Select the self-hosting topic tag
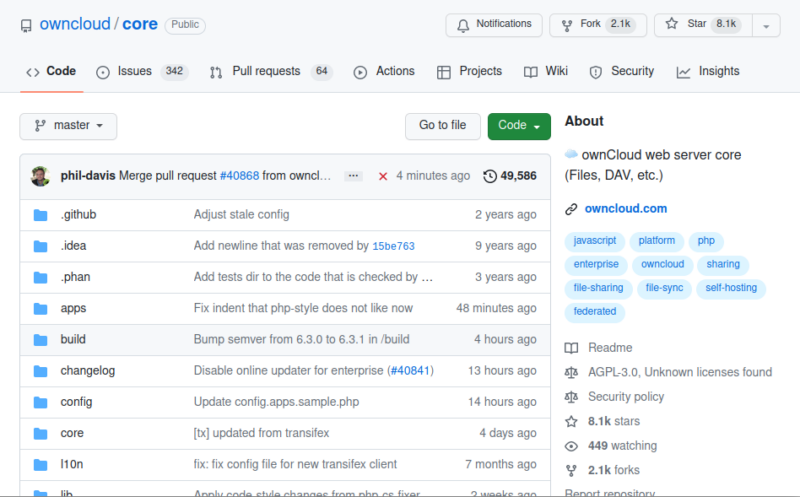Screen dimensions: 800x497 tap(731, 288)
